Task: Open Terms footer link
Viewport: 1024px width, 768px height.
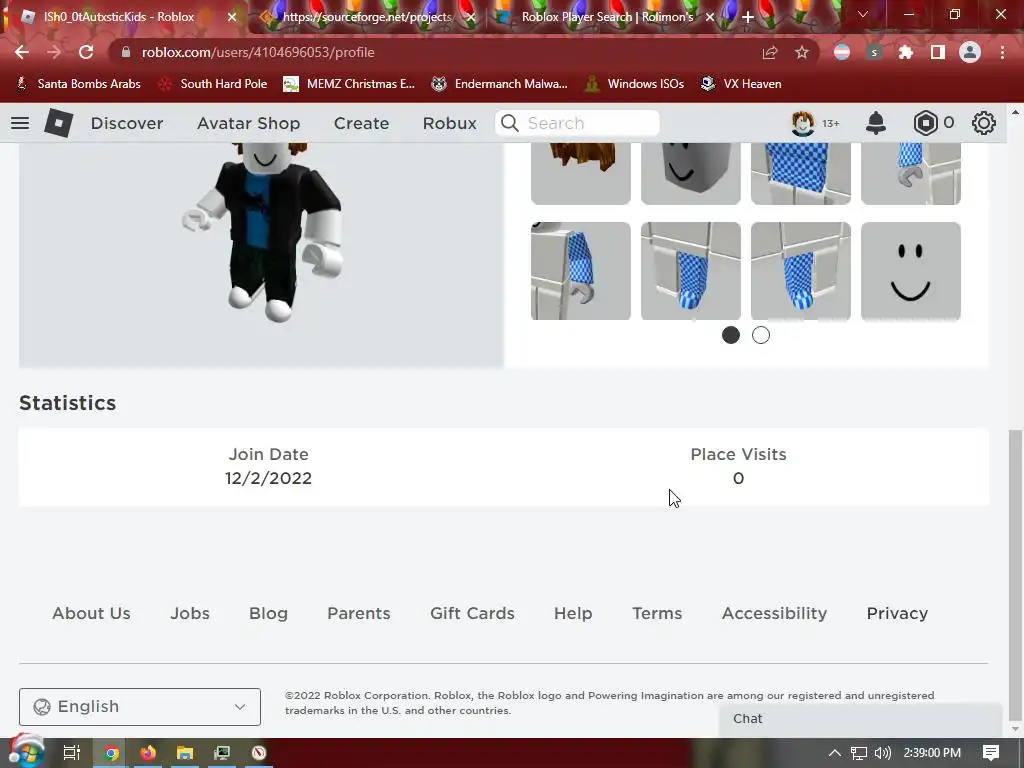Action: [657, 613]
